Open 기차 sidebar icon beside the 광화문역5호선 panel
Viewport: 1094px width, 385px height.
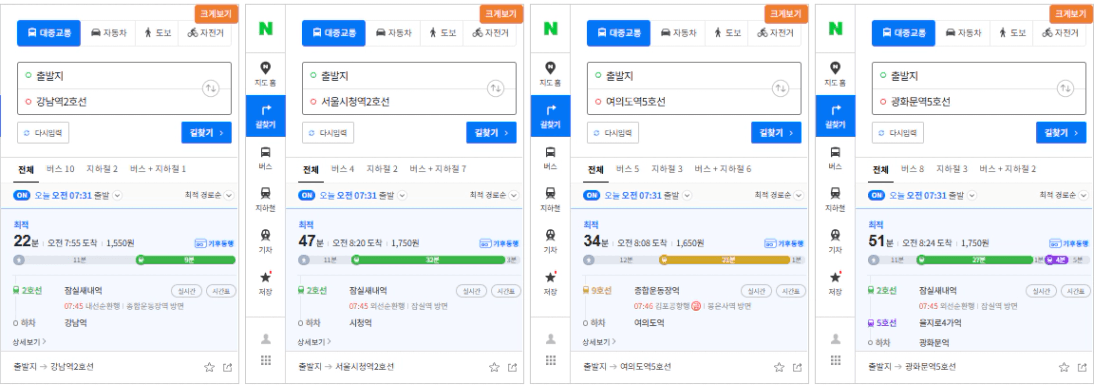[x=835, y=241]
